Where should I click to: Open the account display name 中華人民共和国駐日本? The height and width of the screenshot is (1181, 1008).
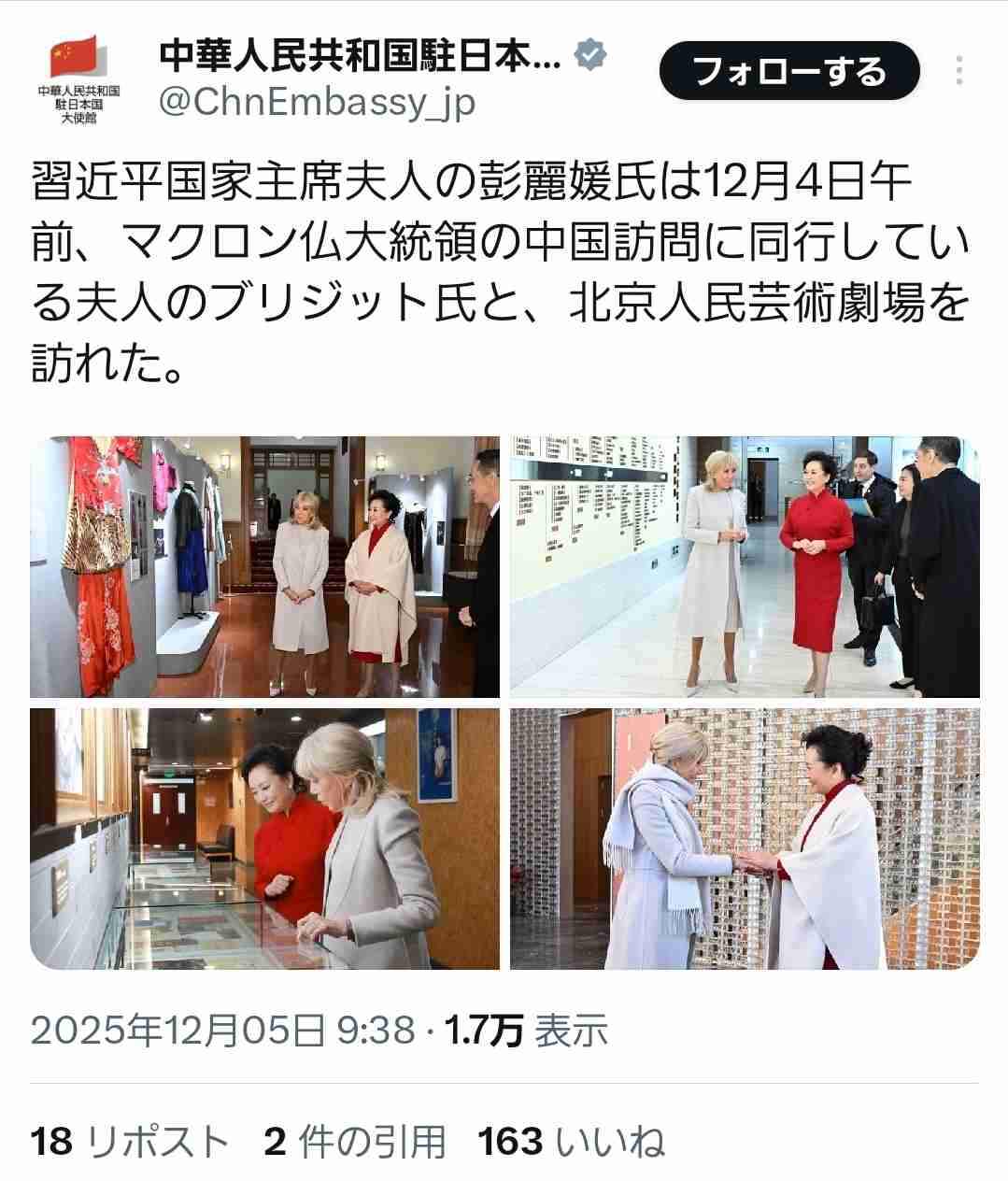point(361,56)
